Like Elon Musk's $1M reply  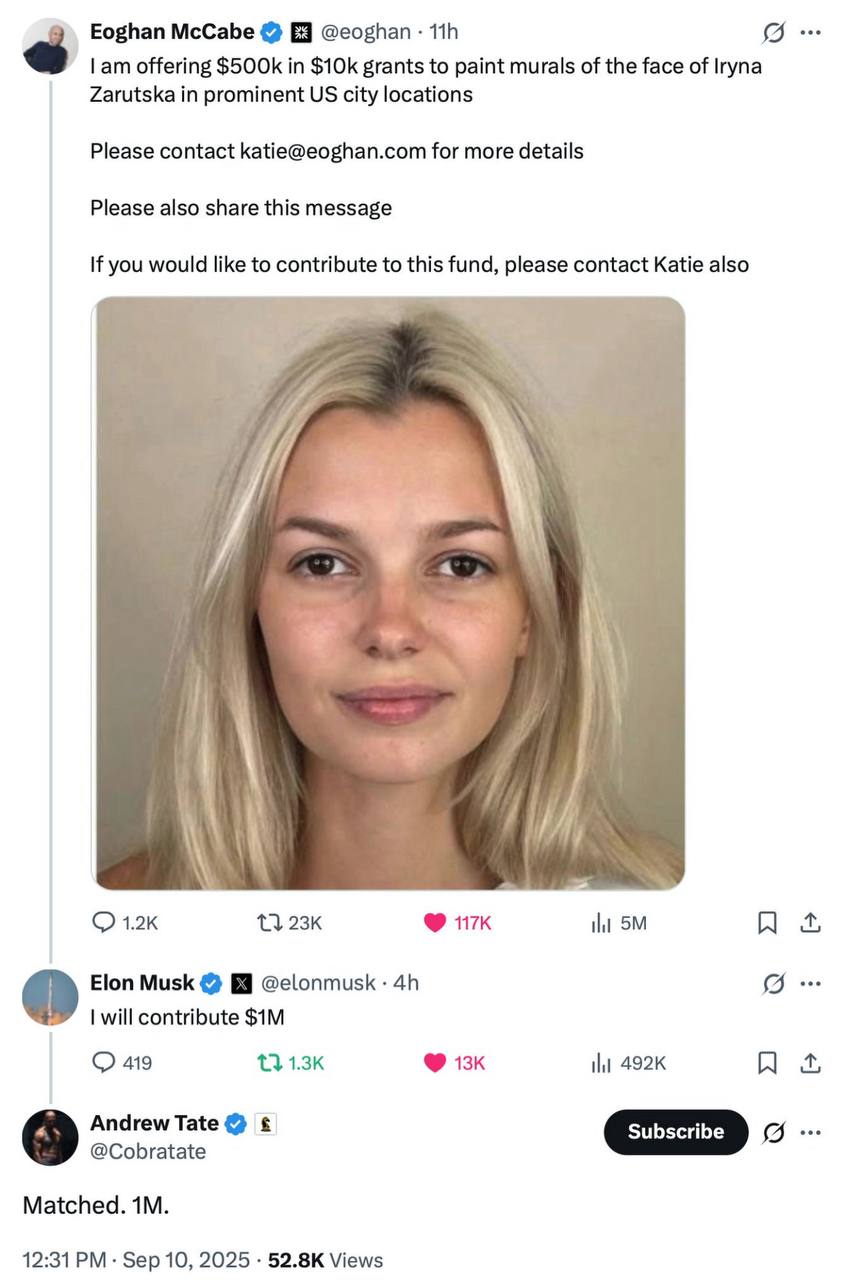point(435,1062)
